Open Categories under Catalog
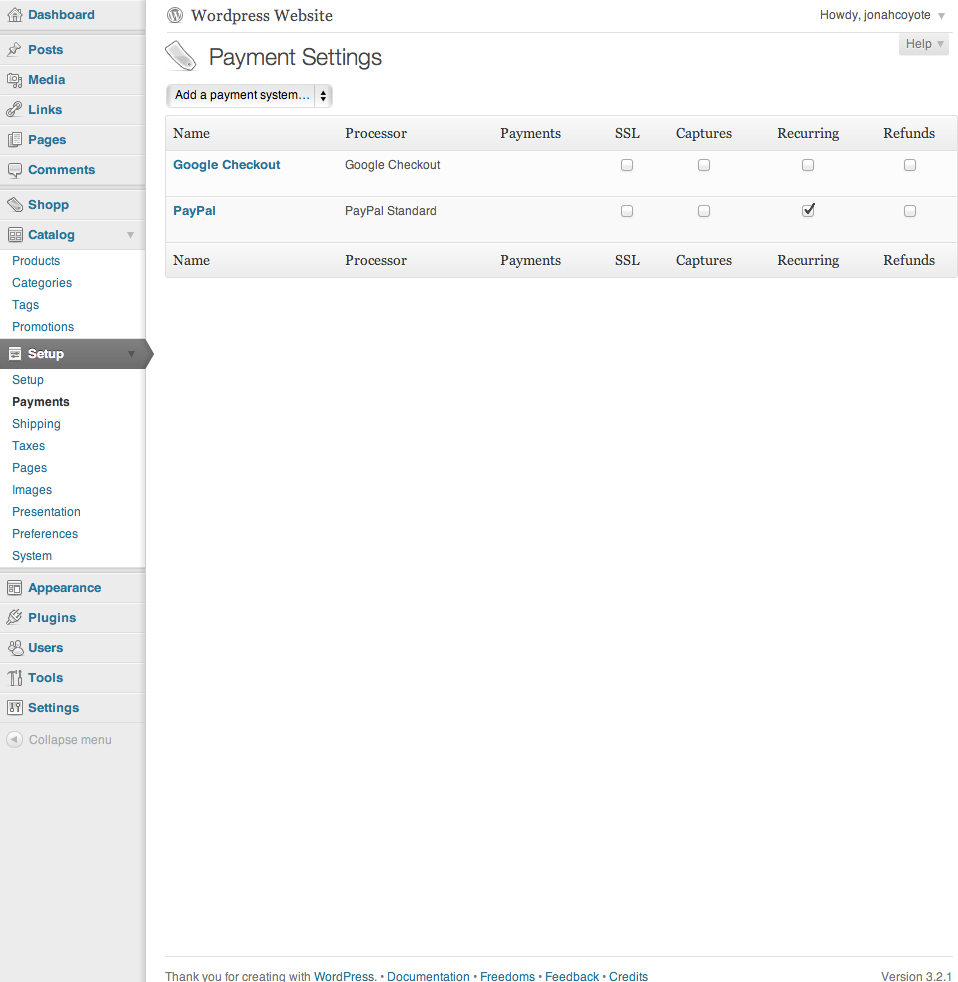The height and width of the screenshot is (982, 958). point(42,282)
